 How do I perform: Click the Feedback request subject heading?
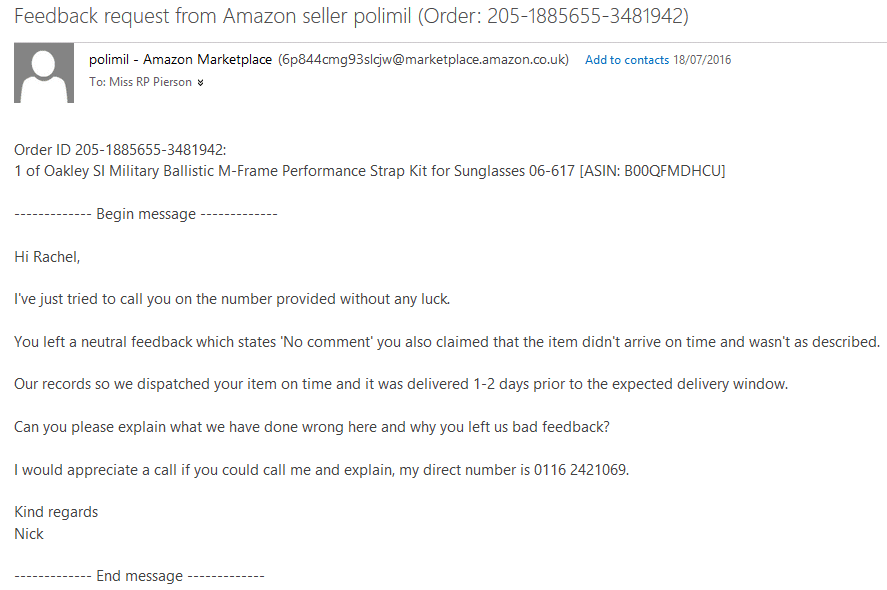(x=351, y=16)
